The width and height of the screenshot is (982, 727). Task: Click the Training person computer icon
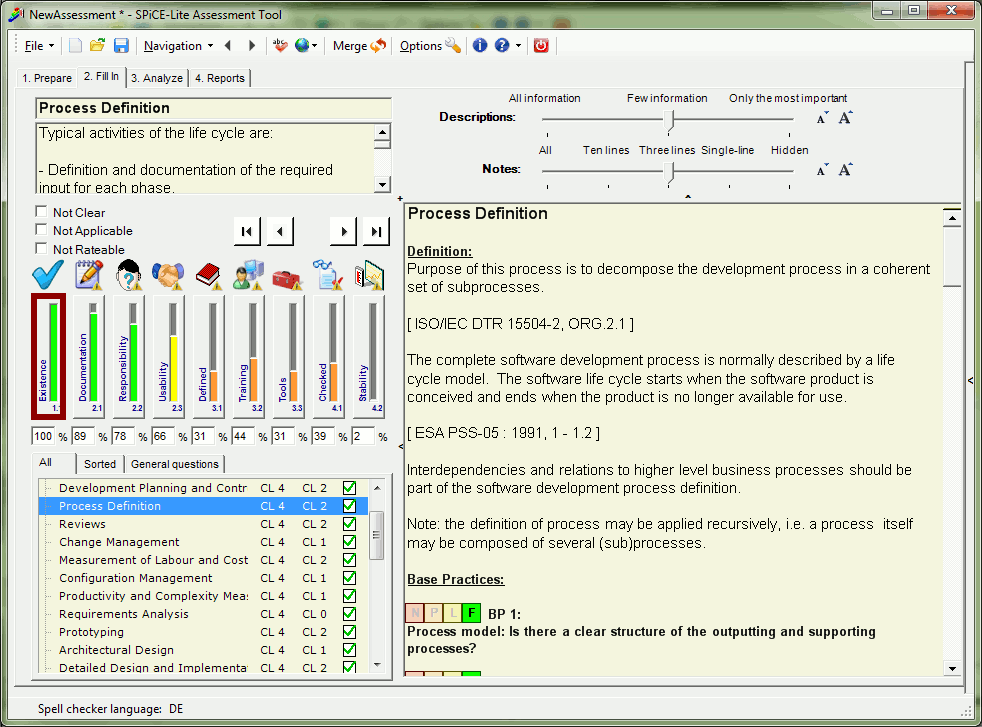pyautogui.click(x=249, y=275)
